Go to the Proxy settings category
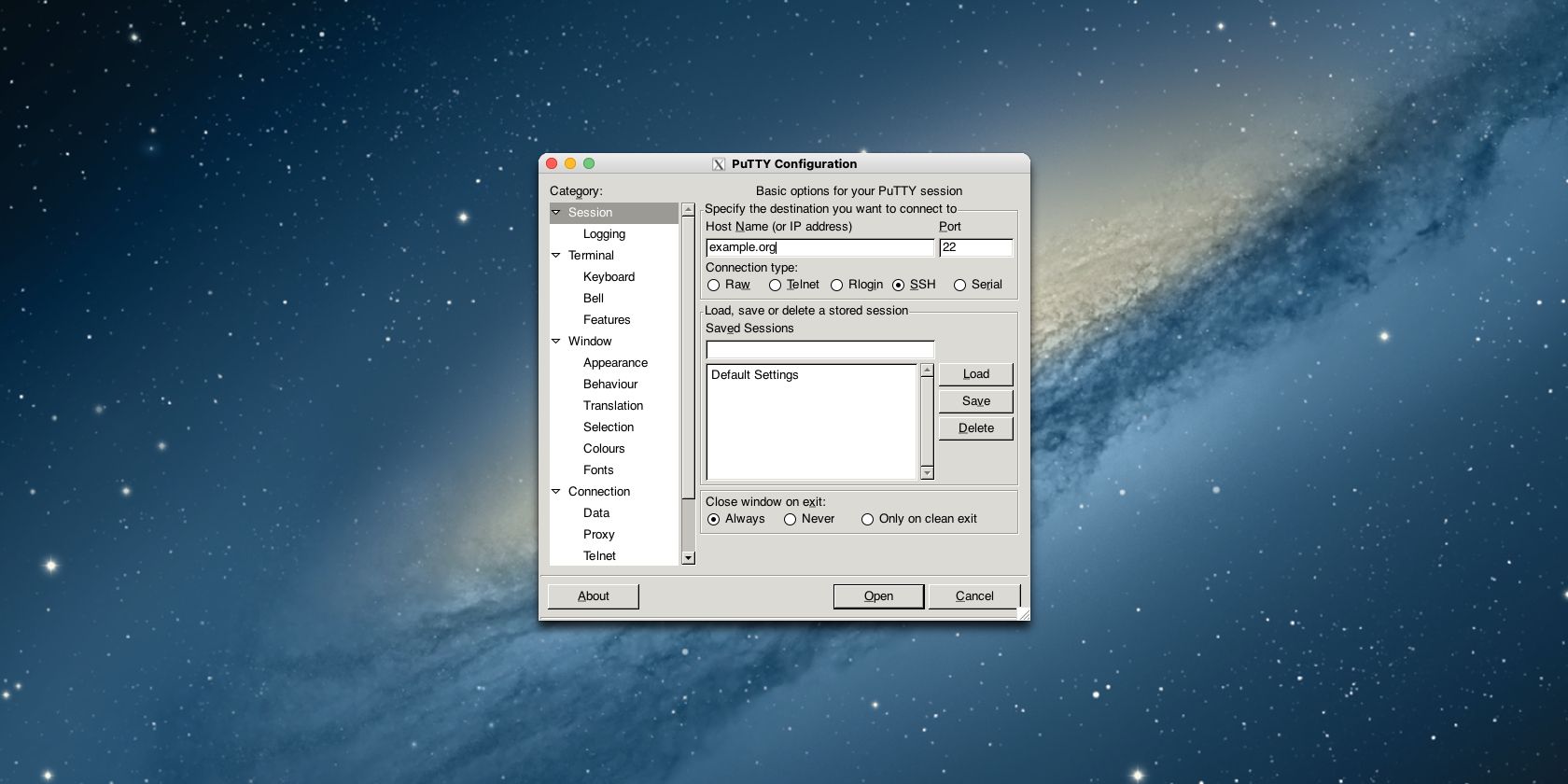Image resolution: width=1568 pixels, height=784 pixels. (598, 535)
